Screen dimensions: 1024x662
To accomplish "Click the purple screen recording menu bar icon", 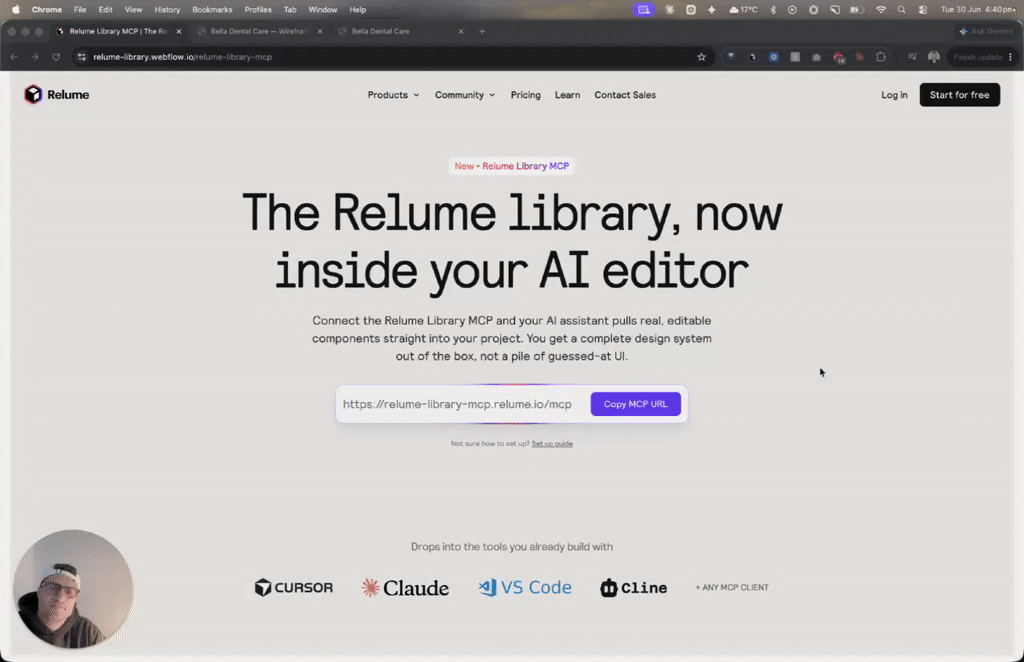I will [x=643, y=10].
